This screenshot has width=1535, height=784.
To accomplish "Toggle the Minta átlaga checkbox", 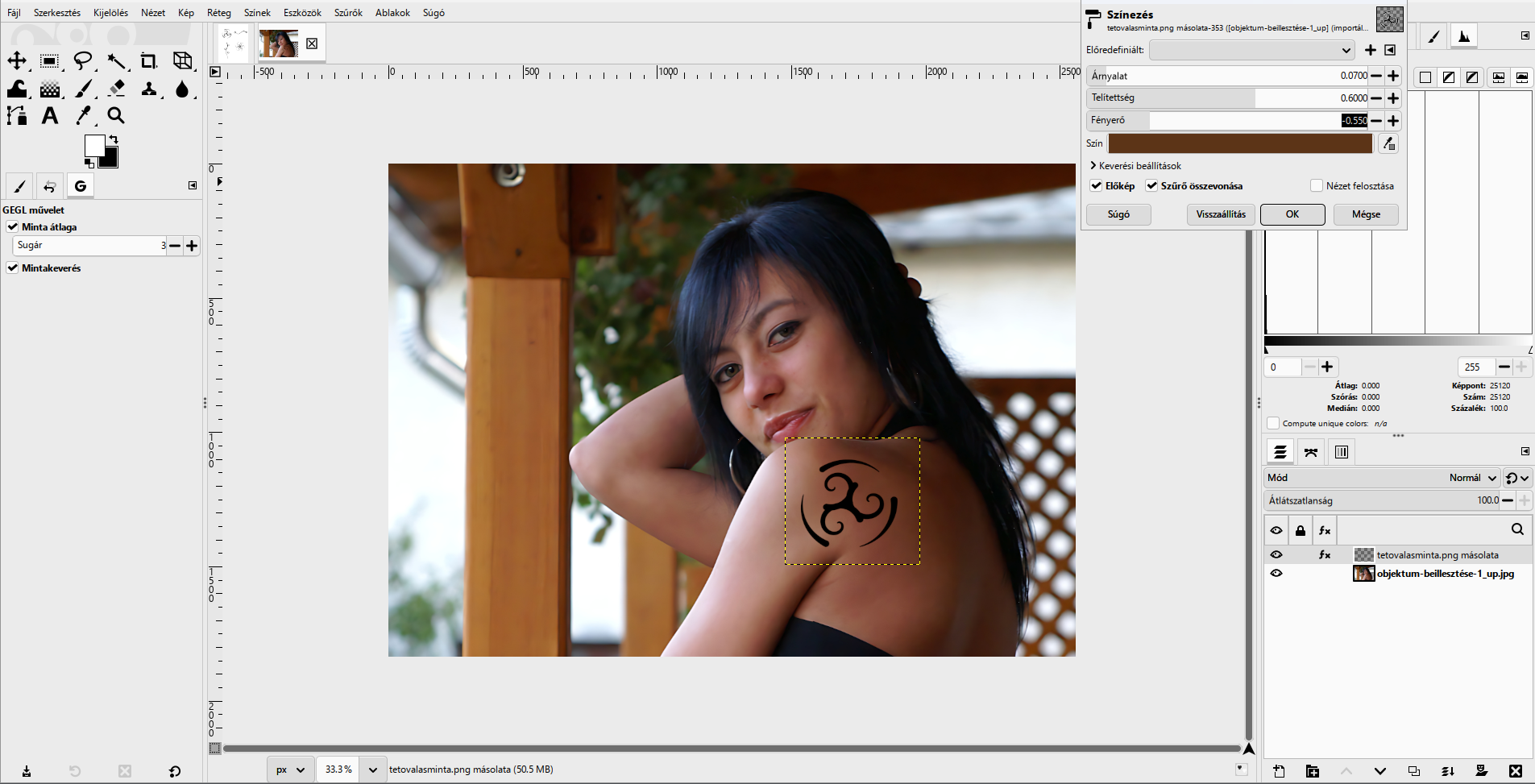I will point(12,227).
